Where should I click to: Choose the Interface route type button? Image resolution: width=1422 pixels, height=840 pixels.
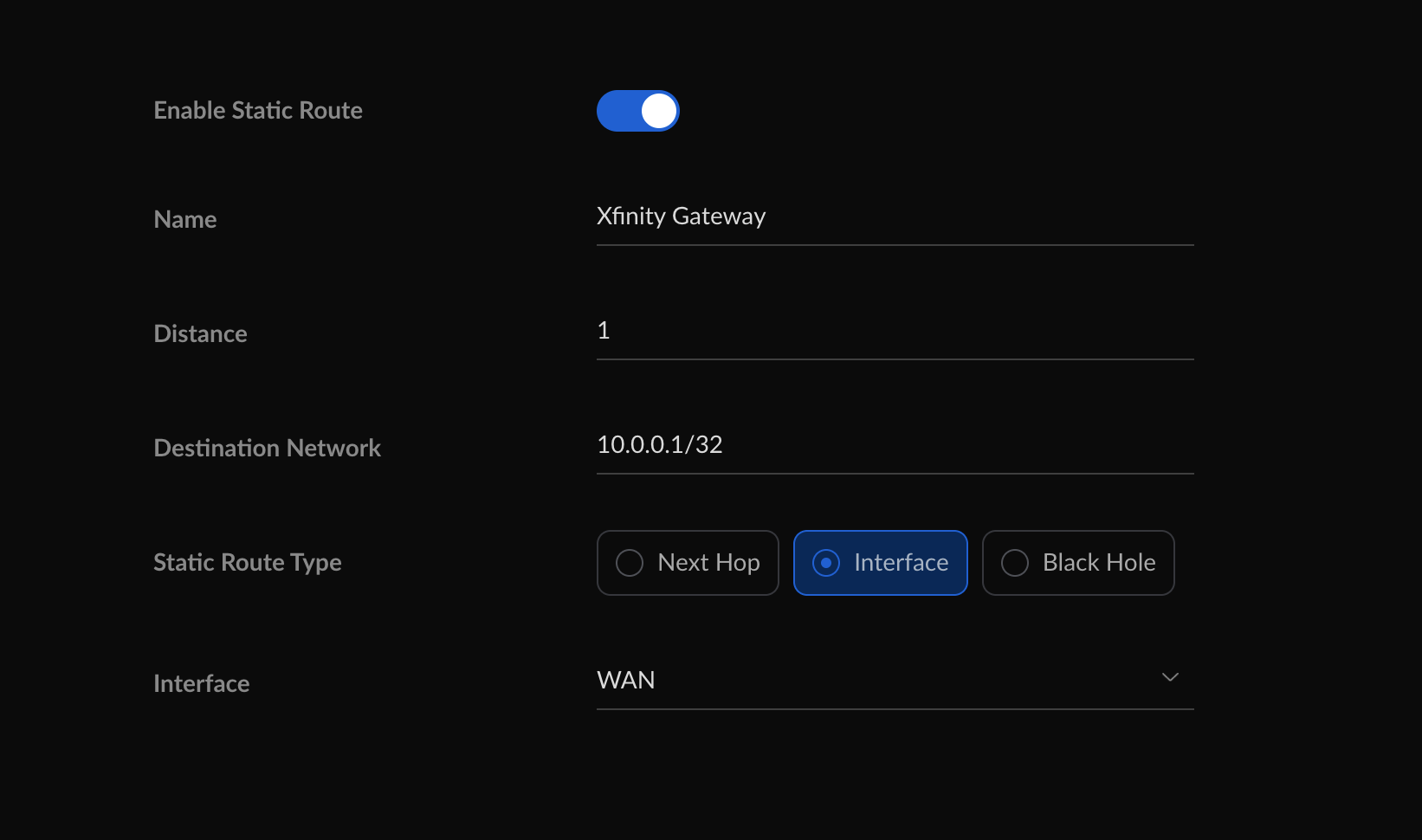coord(880,563)
